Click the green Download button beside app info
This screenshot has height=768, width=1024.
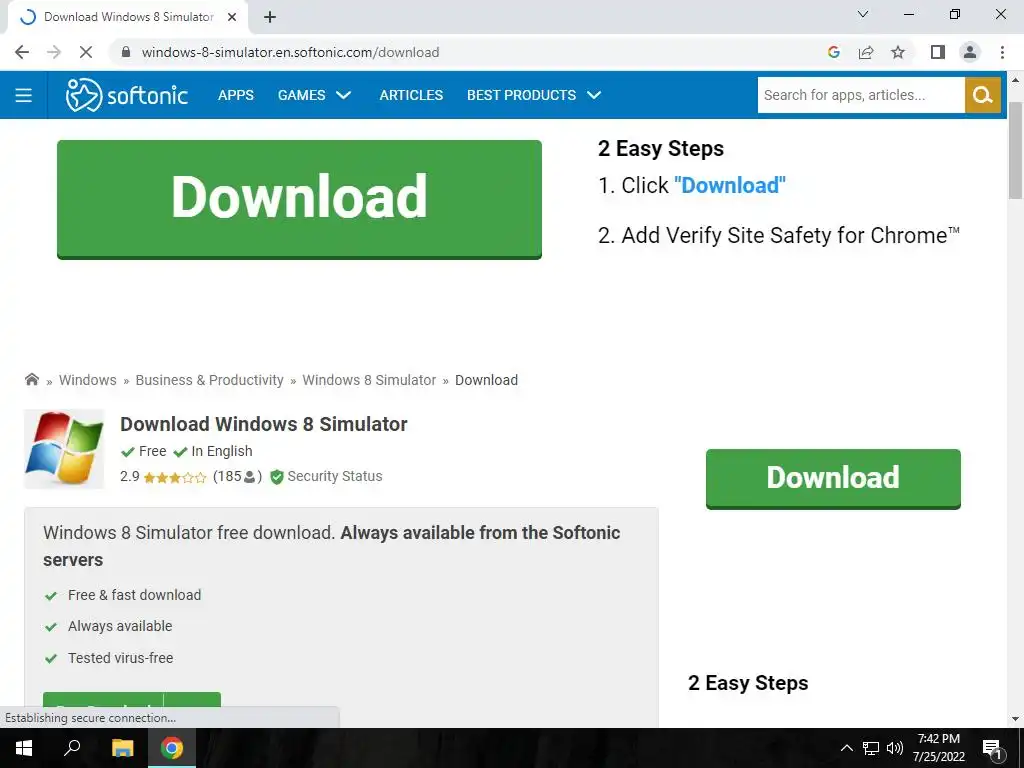(833, 479)
